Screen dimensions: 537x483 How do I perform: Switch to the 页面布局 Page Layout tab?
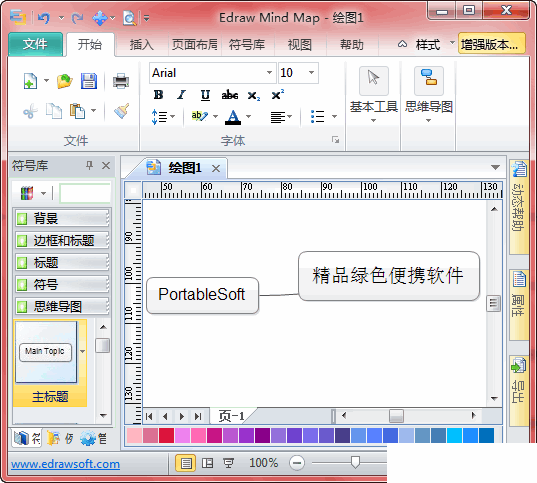195,45
